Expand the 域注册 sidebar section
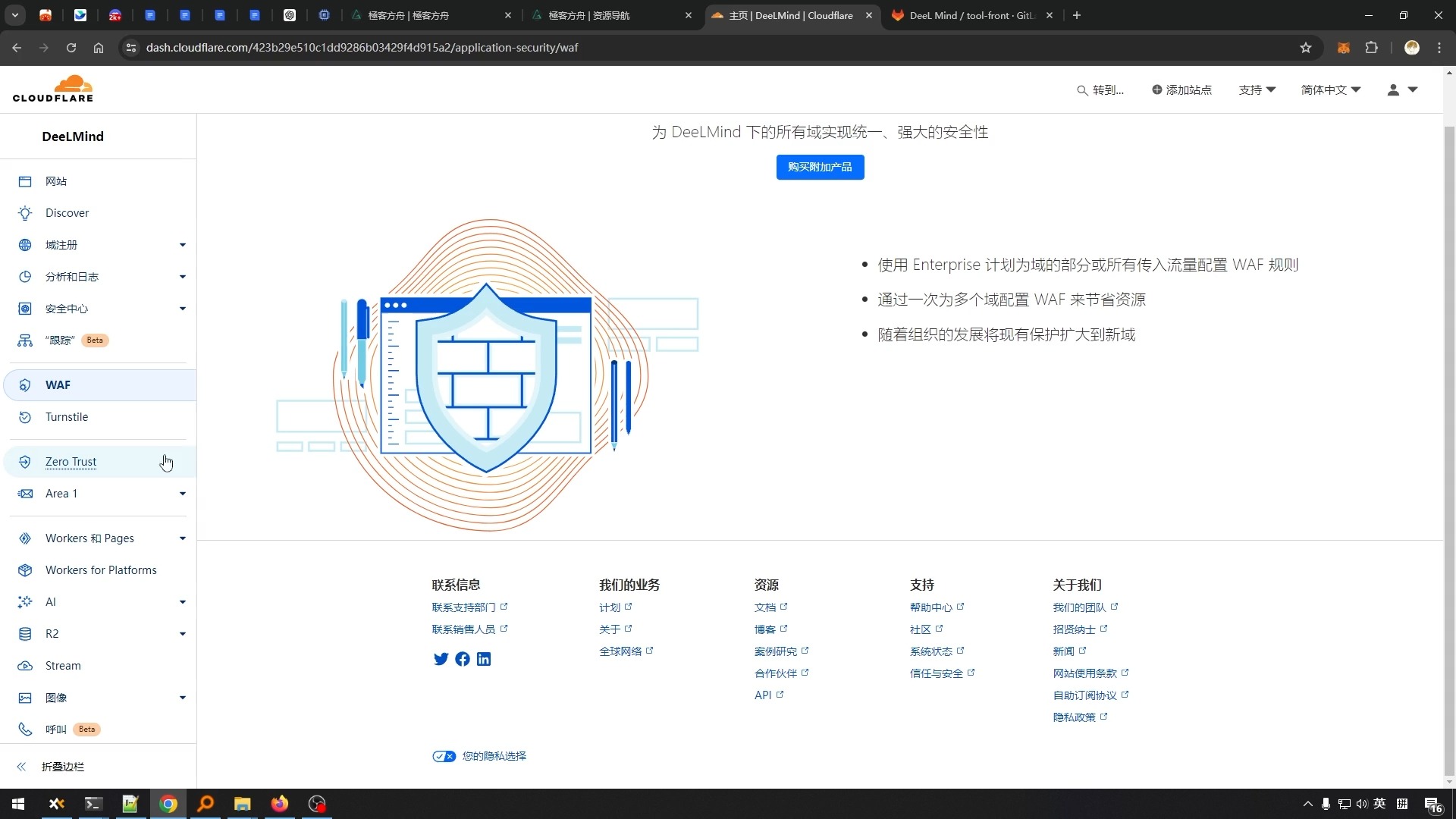Screen dimensions: 1456x819 tap(182, 245)
